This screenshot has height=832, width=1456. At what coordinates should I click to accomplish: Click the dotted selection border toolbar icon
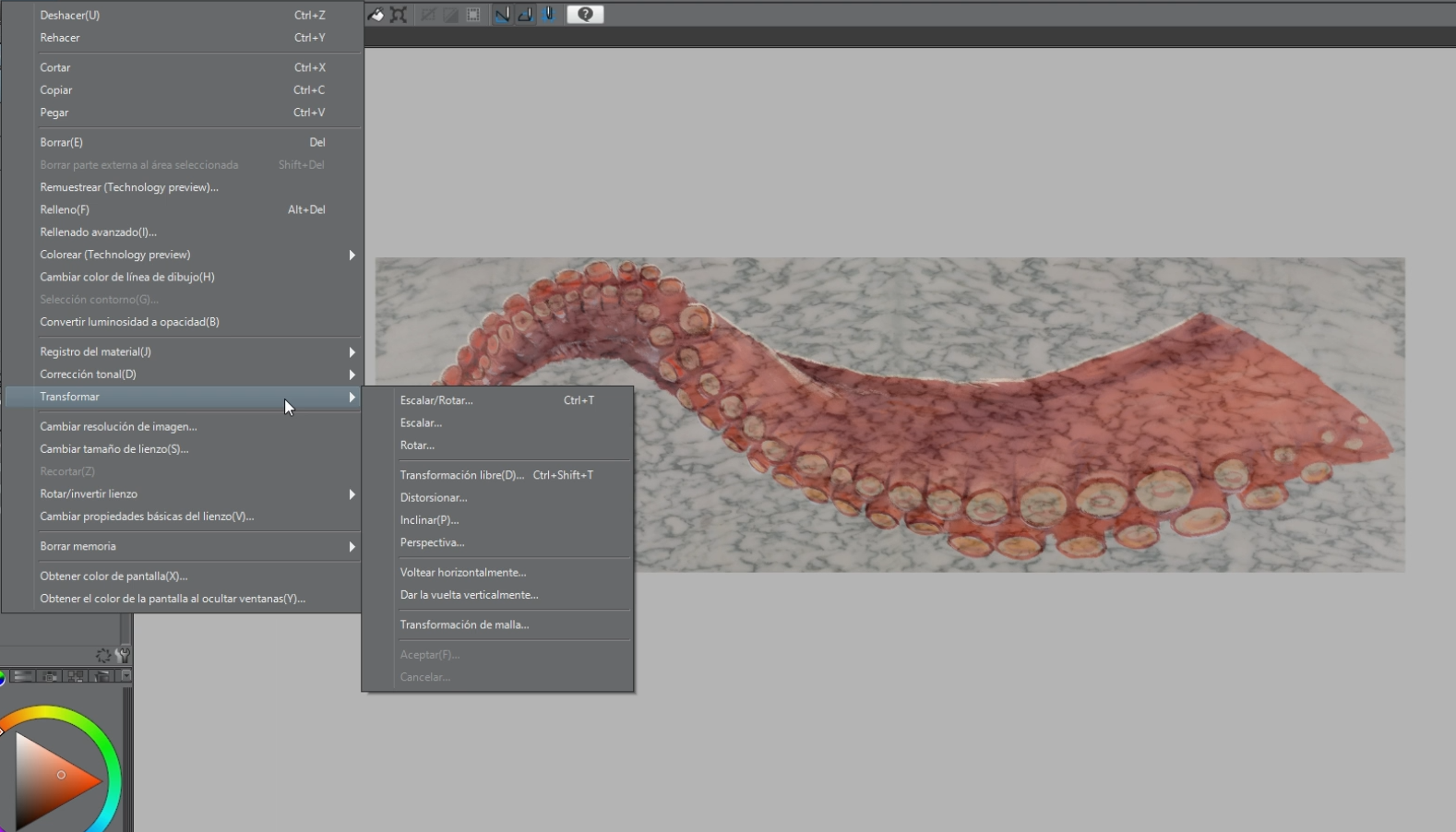(473, 15)
